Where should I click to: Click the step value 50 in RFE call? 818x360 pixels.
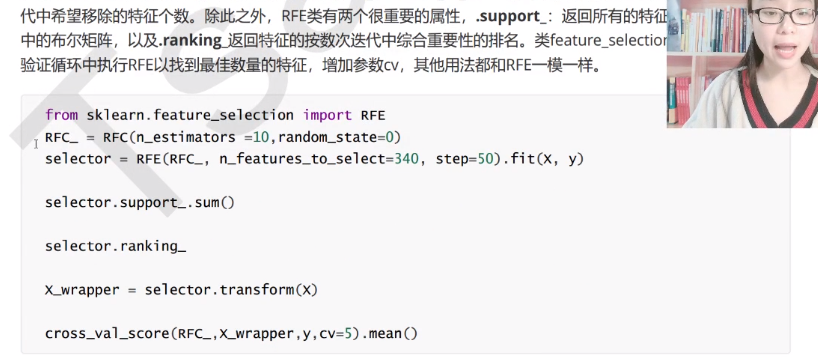(485, 159)
